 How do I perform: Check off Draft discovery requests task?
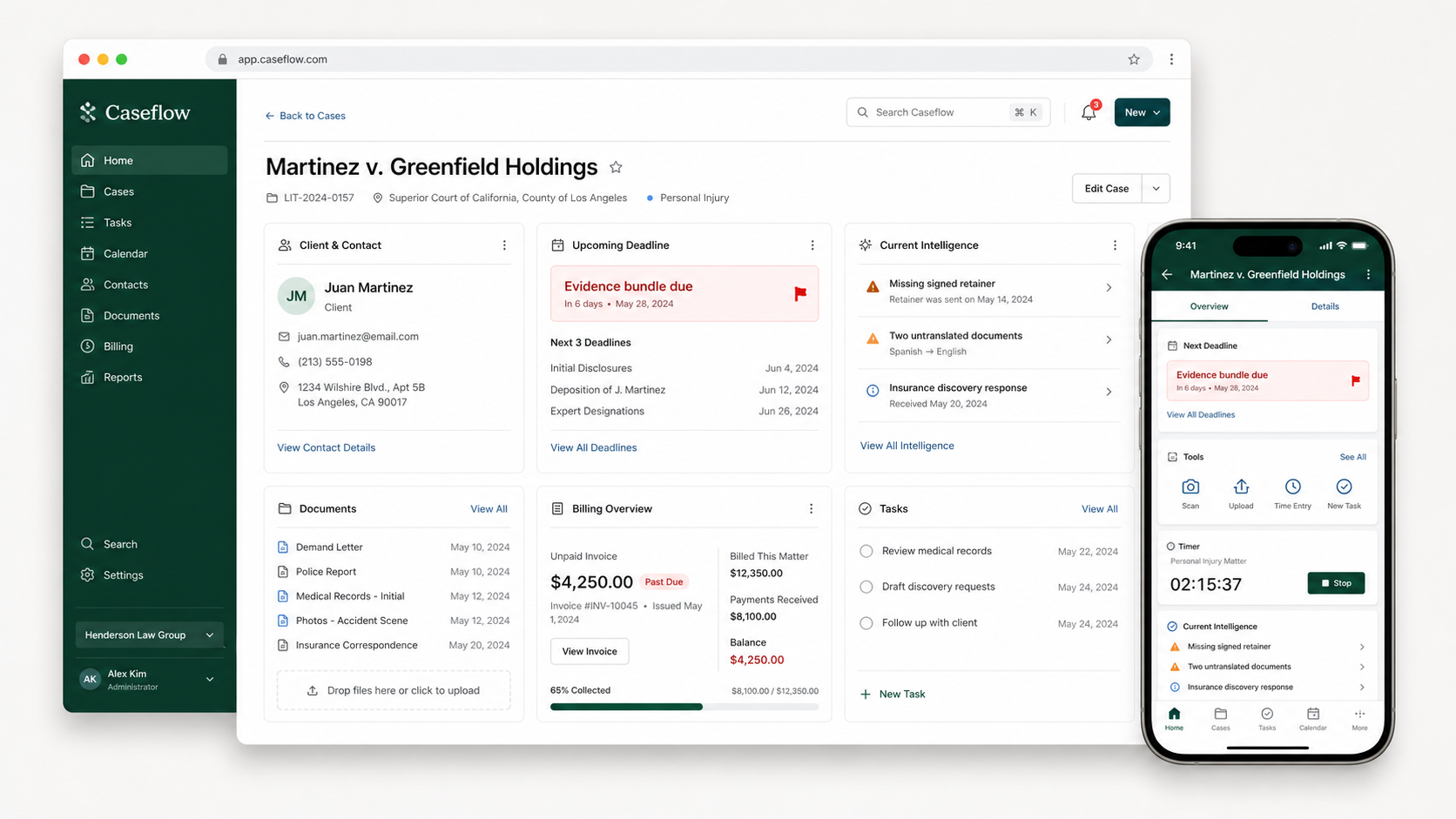pos(866,587)
